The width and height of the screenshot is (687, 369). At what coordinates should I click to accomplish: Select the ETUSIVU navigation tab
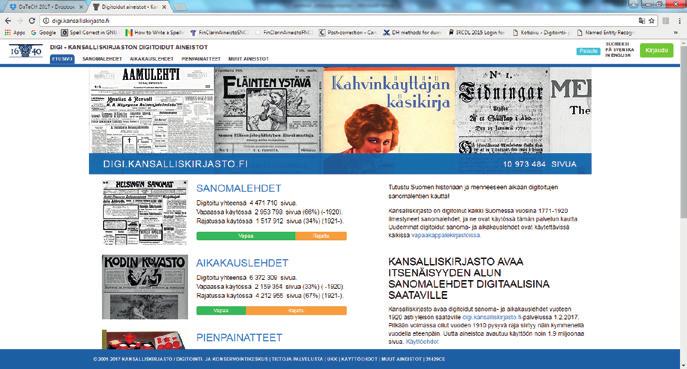click(62, 59)
